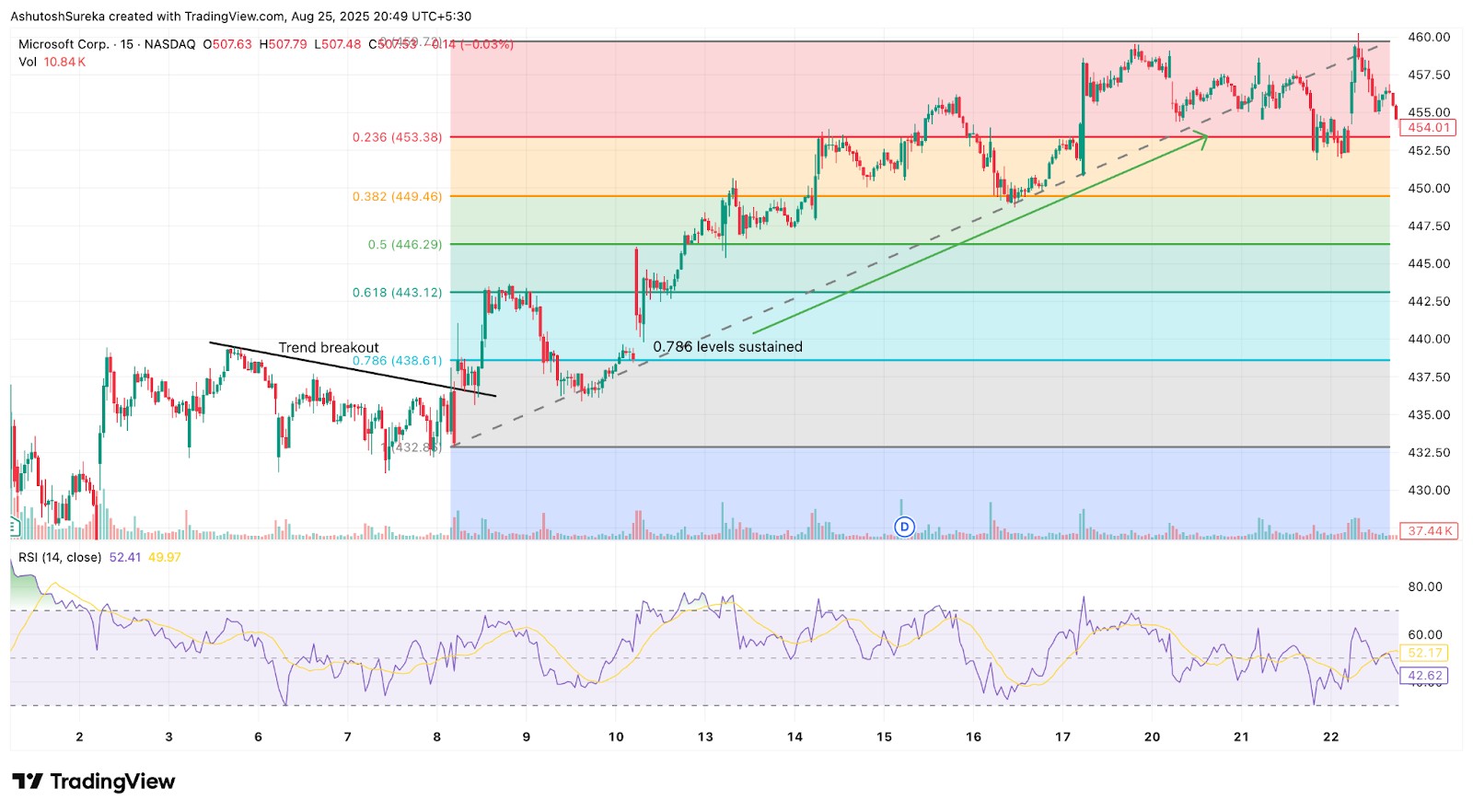1473x812 pixels.
Task: Click the red 454.01 current price tag
Action: pos(1429,128)
